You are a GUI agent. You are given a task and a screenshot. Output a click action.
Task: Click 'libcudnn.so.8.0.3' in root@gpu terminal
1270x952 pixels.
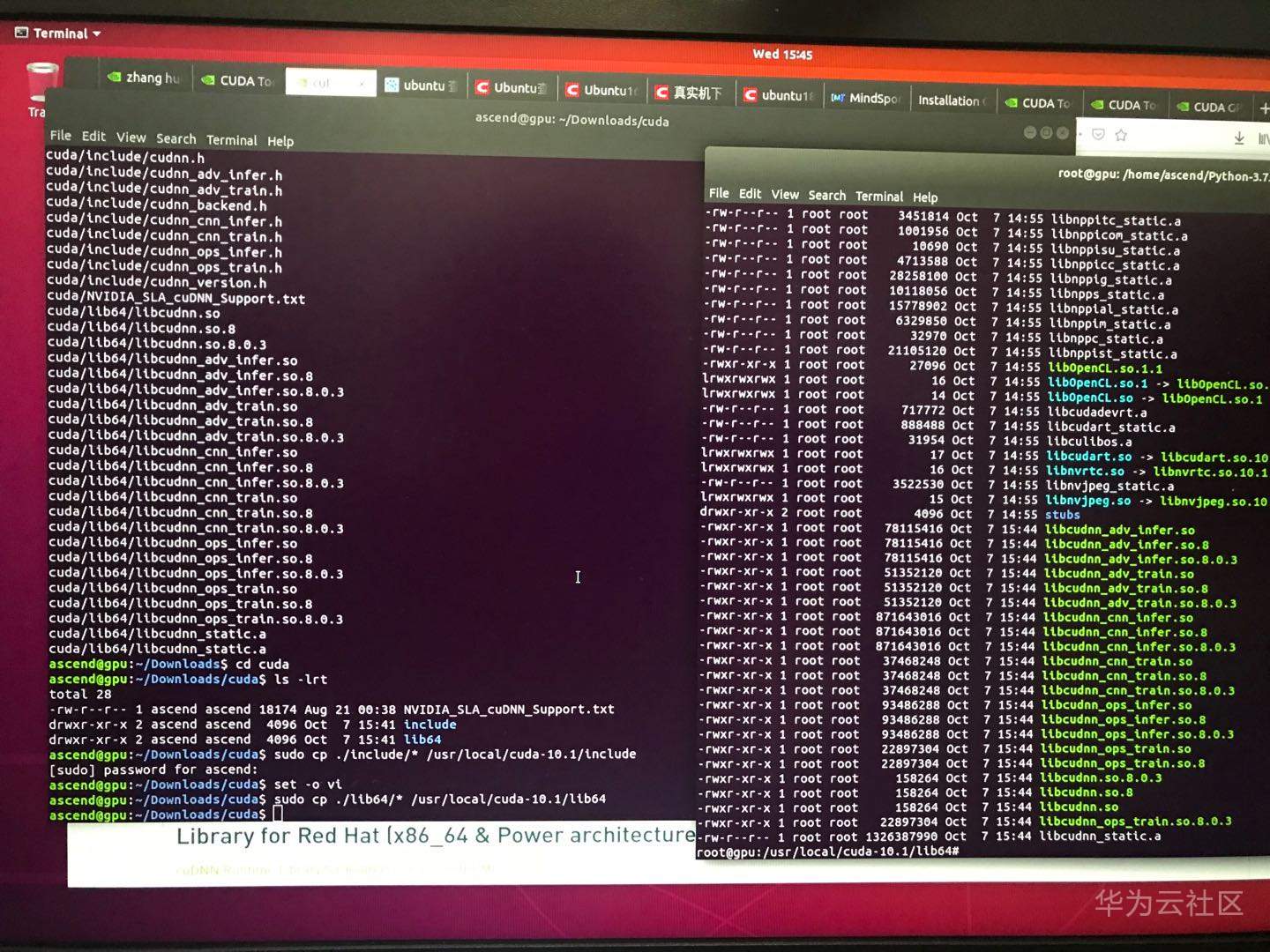tap(1102, 777)
